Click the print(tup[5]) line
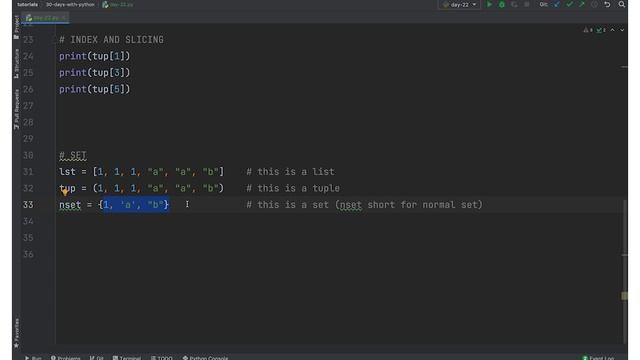The image size is (640, 360). (x=95, y=89)
